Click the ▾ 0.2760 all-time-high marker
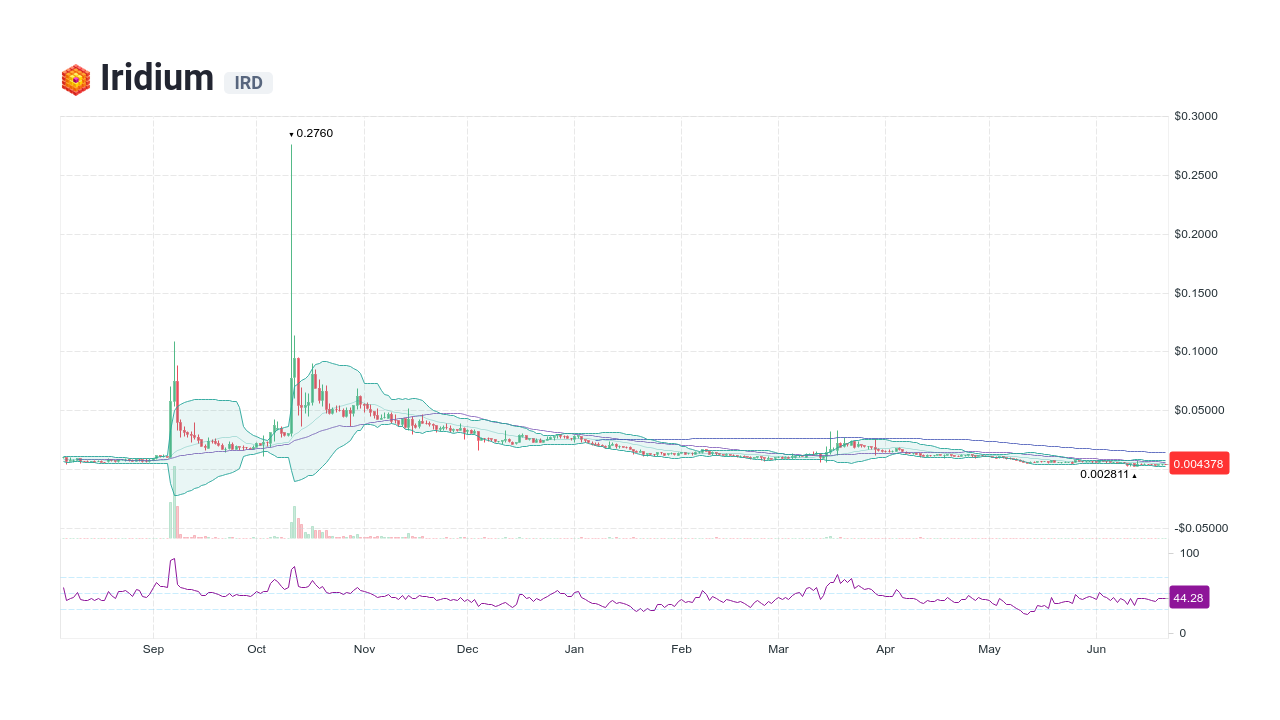1280x720 pixels. [x=310, y=133]
